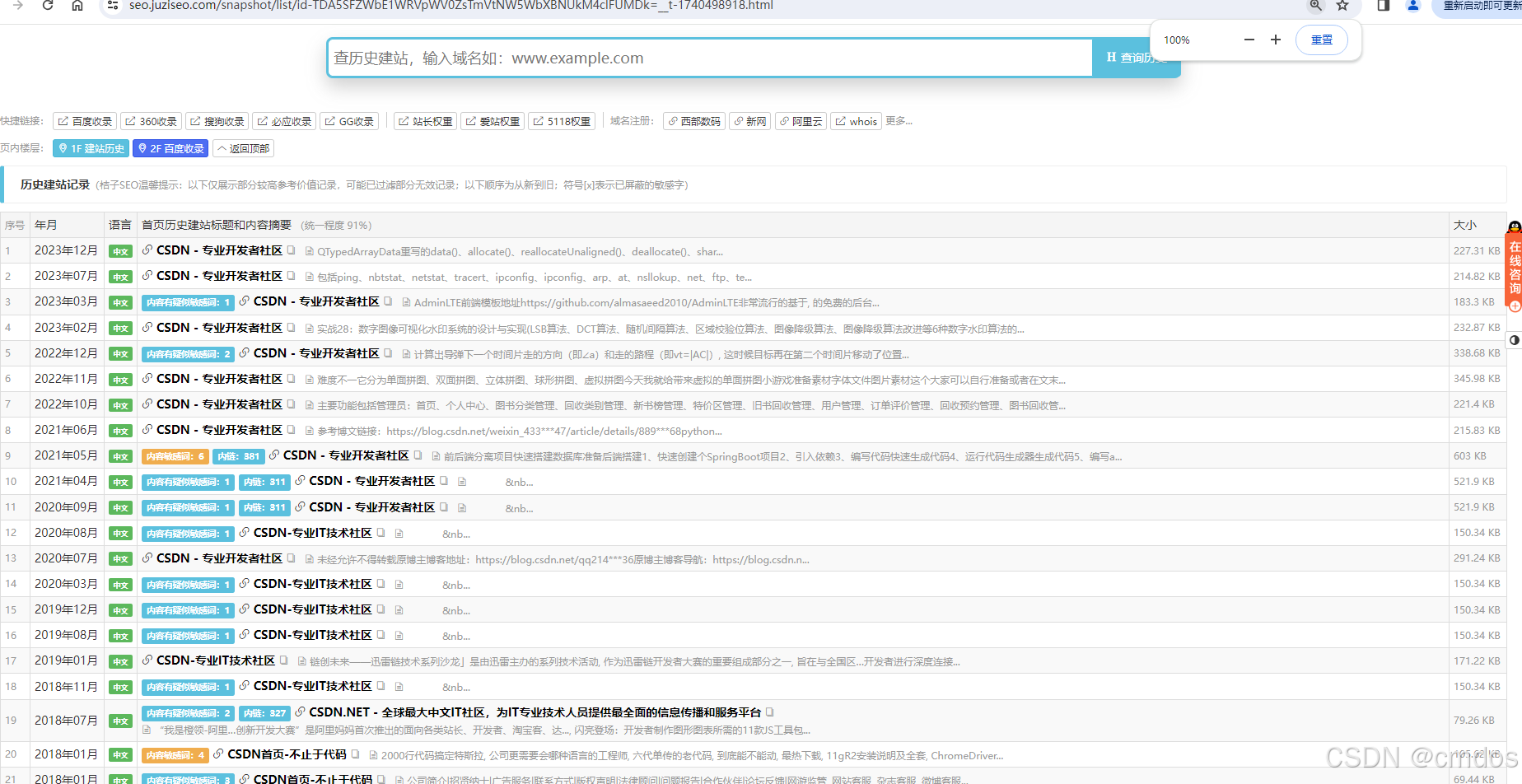Click the 内链: 381 tag
1522x784 pixels.
click(239, 456)
